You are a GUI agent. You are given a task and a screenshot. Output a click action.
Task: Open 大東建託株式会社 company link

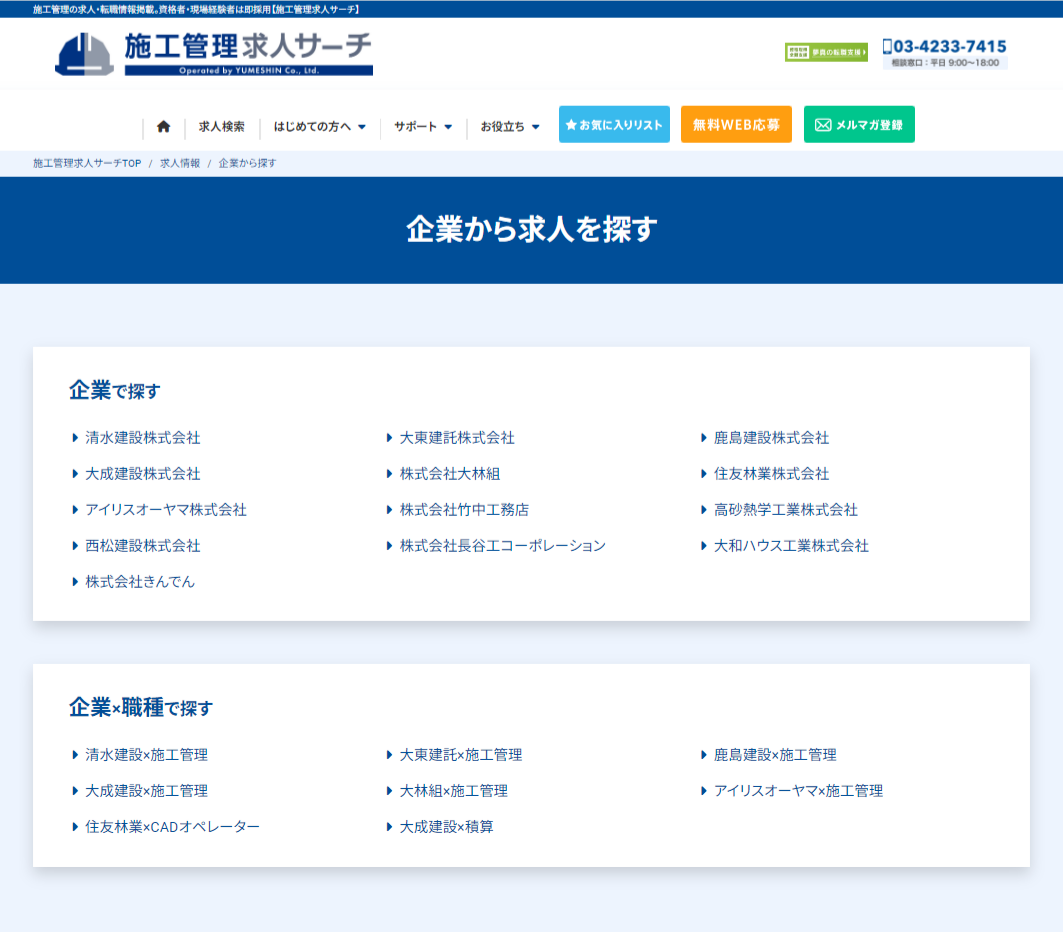[457, 438]
